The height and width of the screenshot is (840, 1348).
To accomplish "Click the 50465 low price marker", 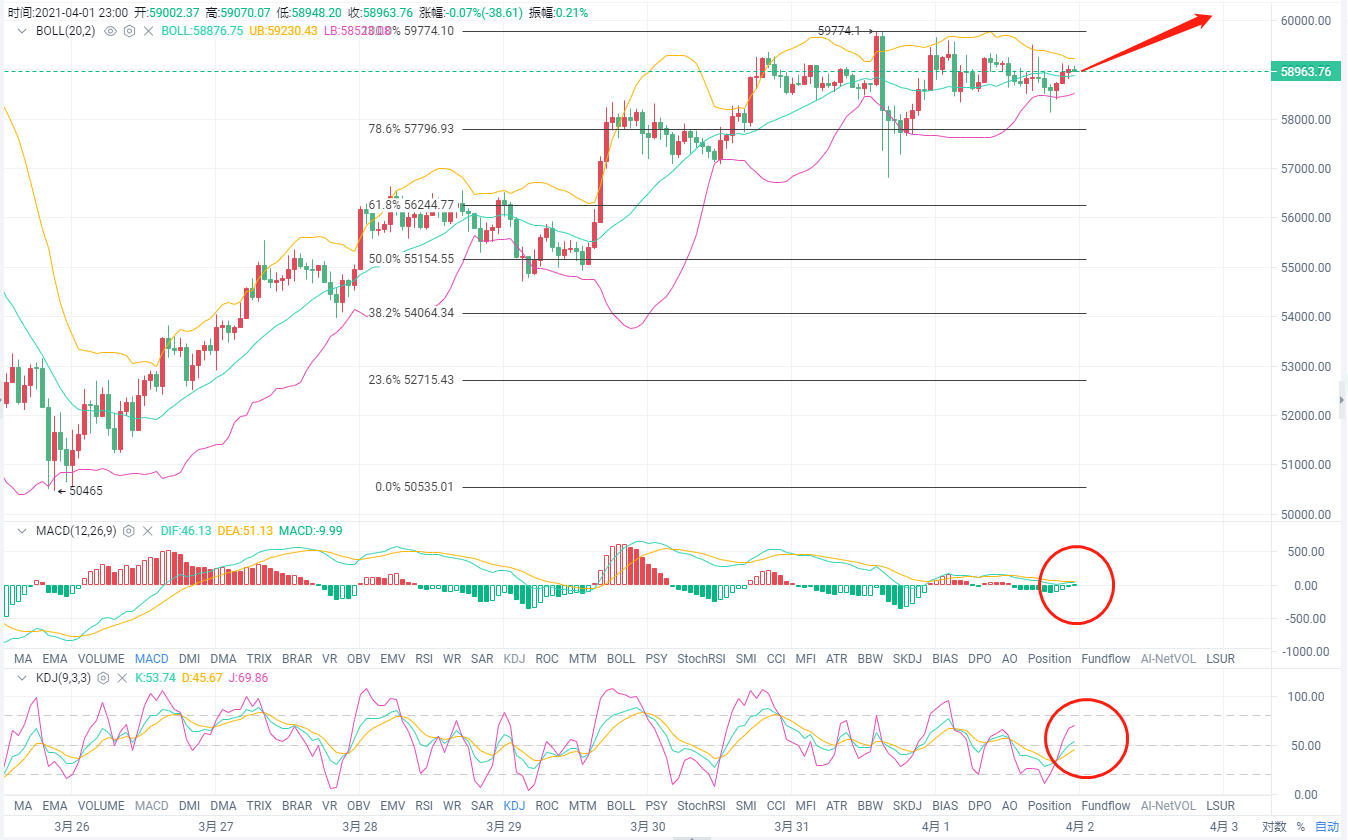I will [x=80, y=491].
